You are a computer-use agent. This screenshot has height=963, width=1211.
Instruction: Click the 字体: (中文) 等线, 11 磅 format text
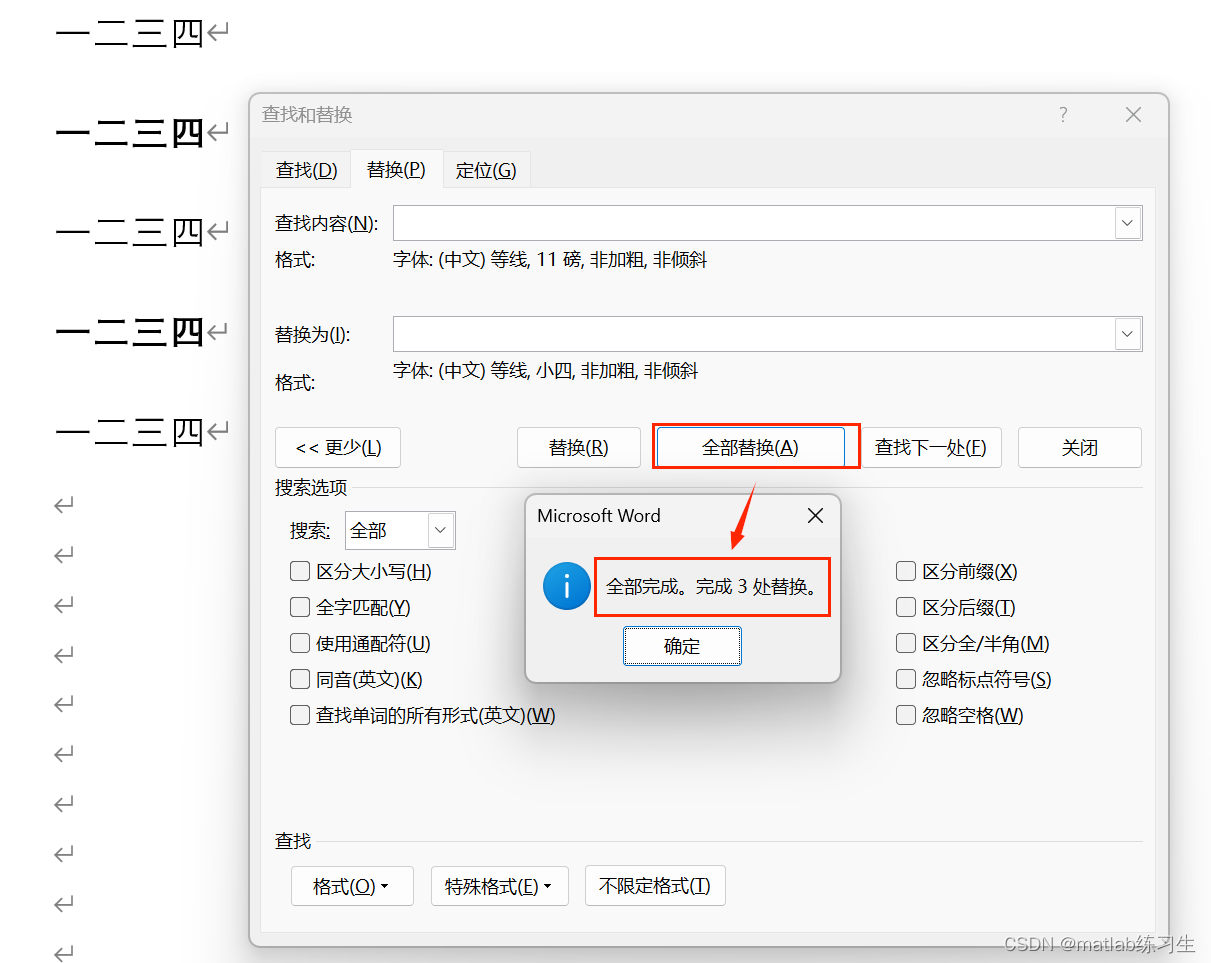tap(550, 260)
